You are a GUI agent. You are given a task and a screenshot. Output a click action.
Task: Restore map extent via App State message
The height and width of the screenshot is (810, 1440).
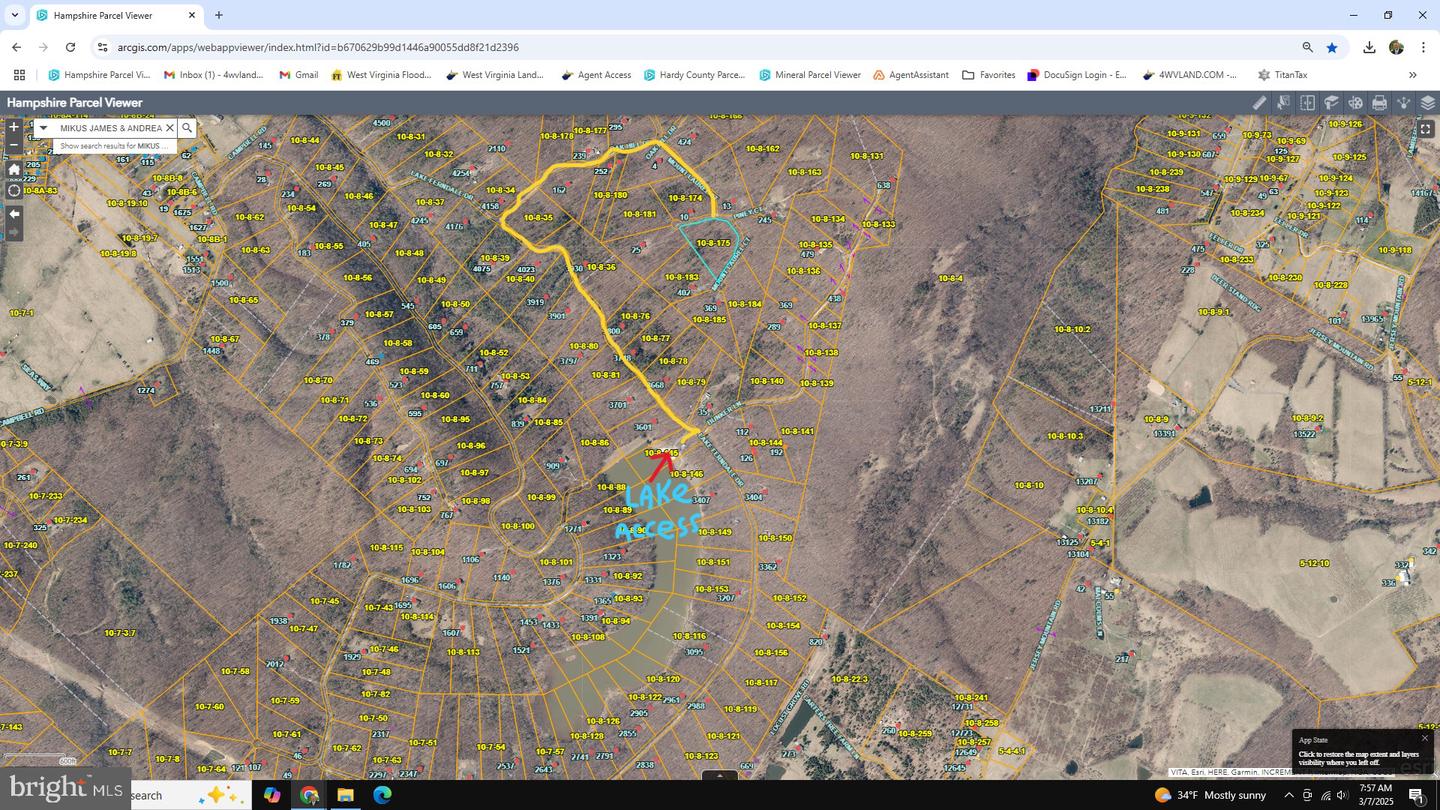(x=1358, y=758)
